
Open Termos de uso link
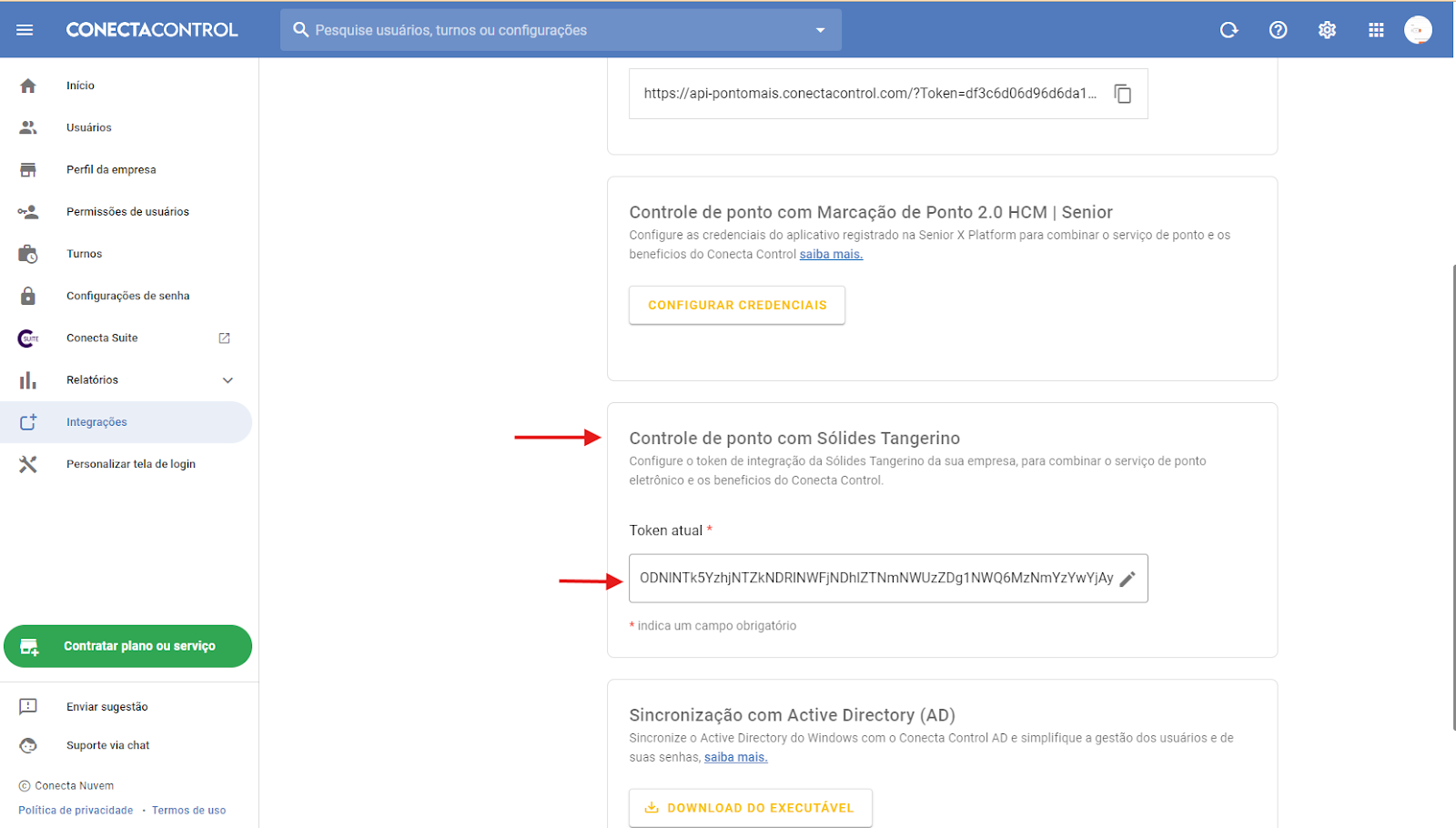188,811
